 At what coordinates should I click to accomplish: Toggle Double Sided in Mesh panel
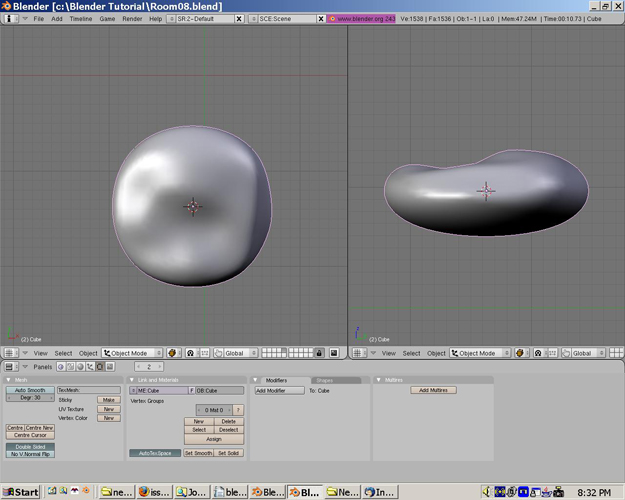[x=30, y=446]
